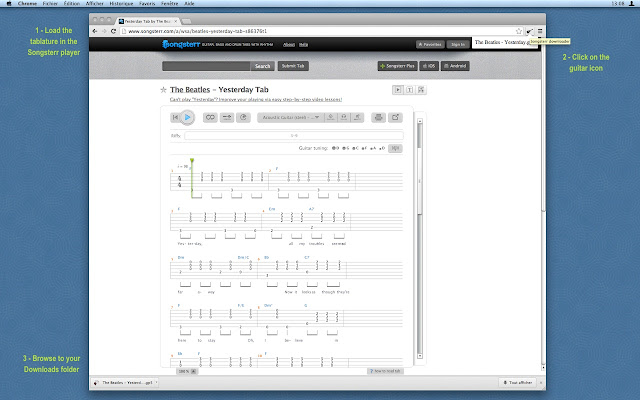Open the Historique menu
This screenshot has height=400, width=640.
[121, 3]
